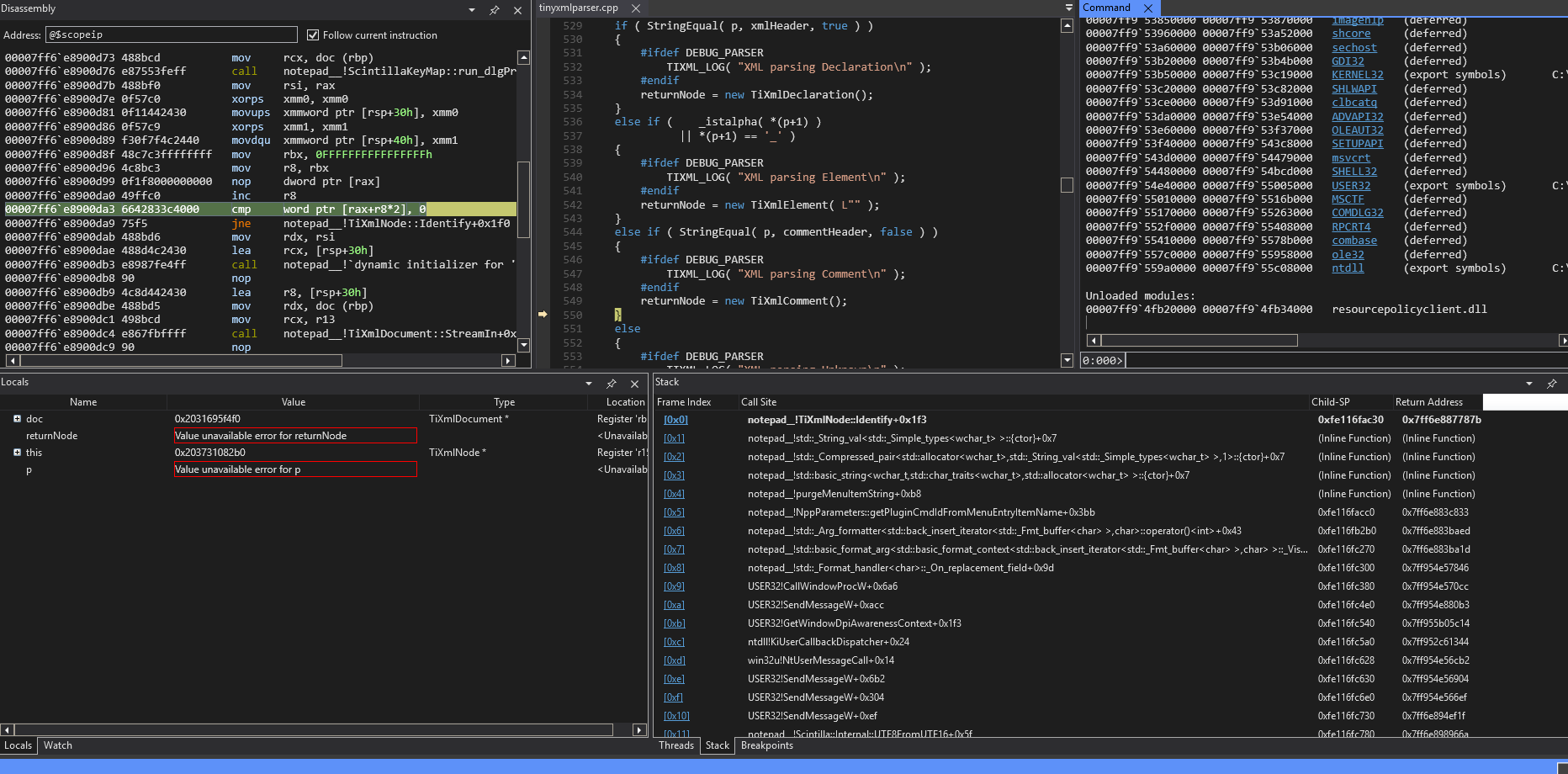The width and height of the screenshot is (1568, 774).
Task: Close the Command window tab
Action: point(1148,8)
